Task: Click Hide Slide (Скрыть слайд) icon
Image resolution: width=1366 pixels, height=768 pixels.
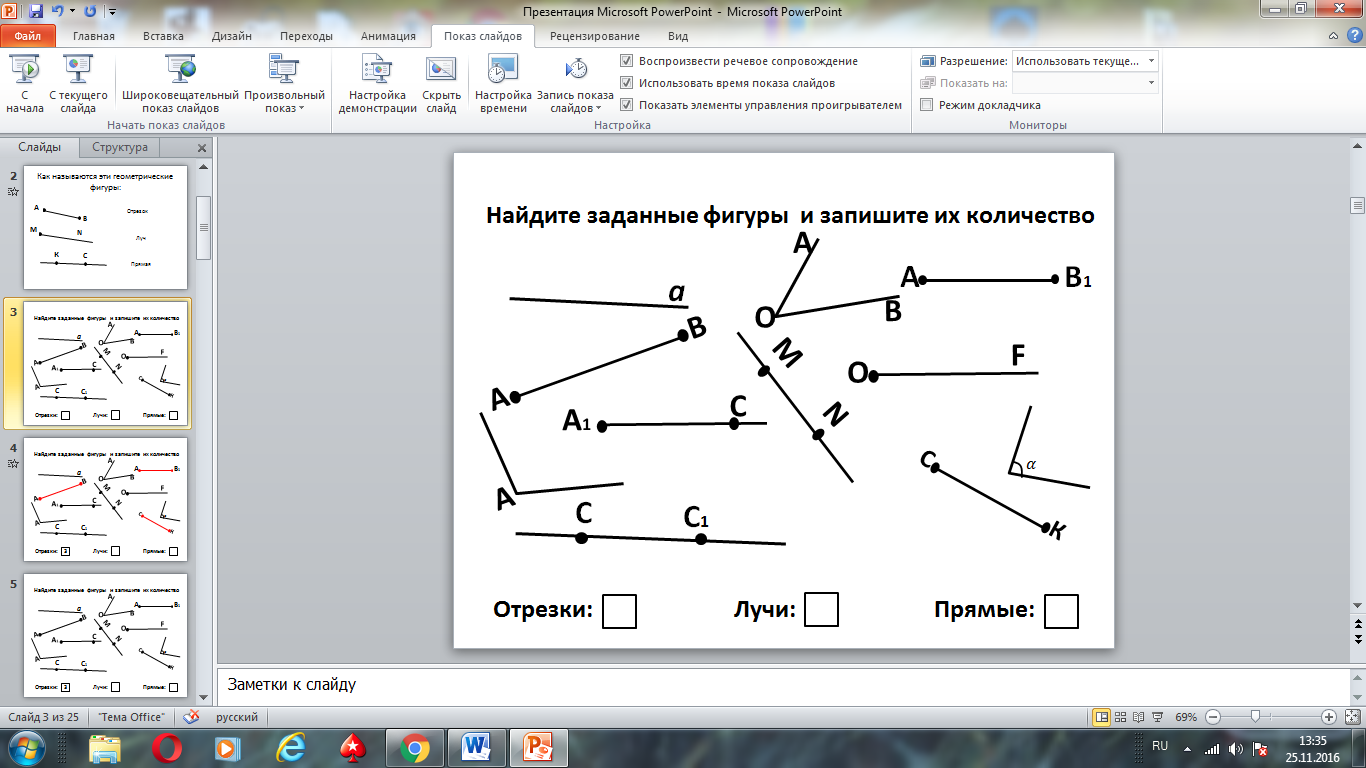Action: pos(441,70)
